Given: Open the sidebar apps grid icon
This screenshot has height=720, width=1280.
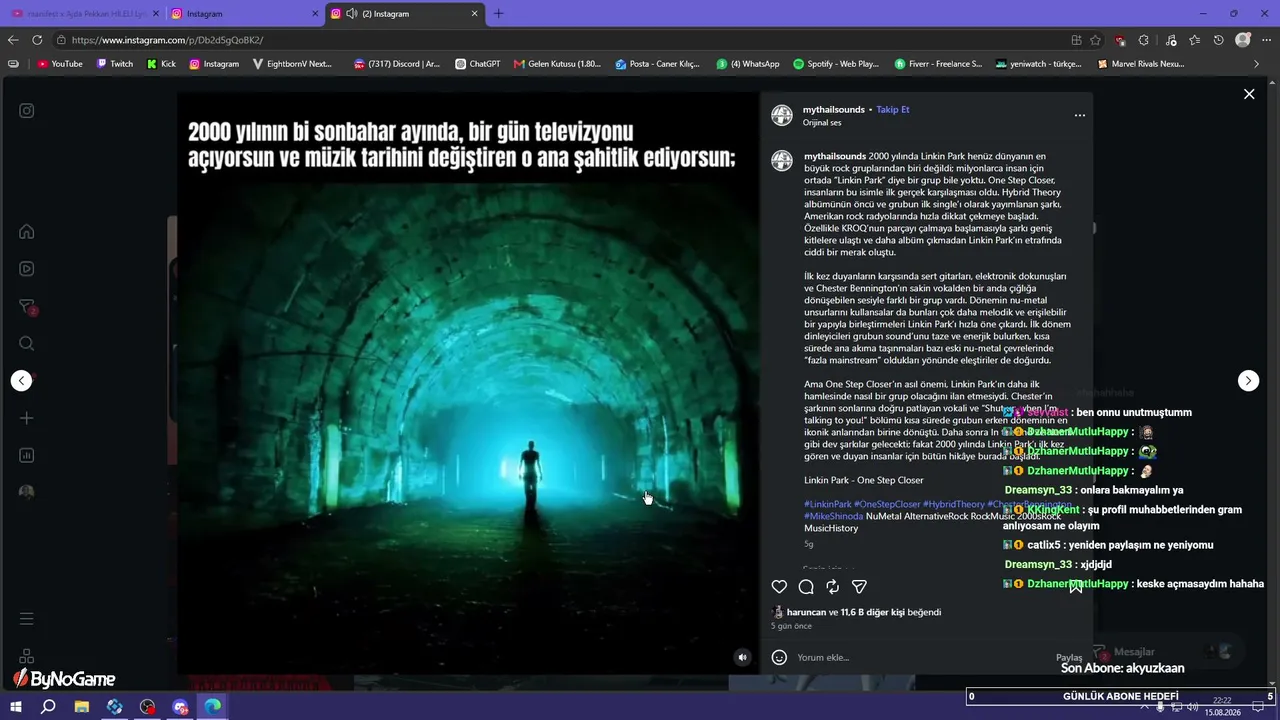Looking at the screenshot, I should (27, 656).
